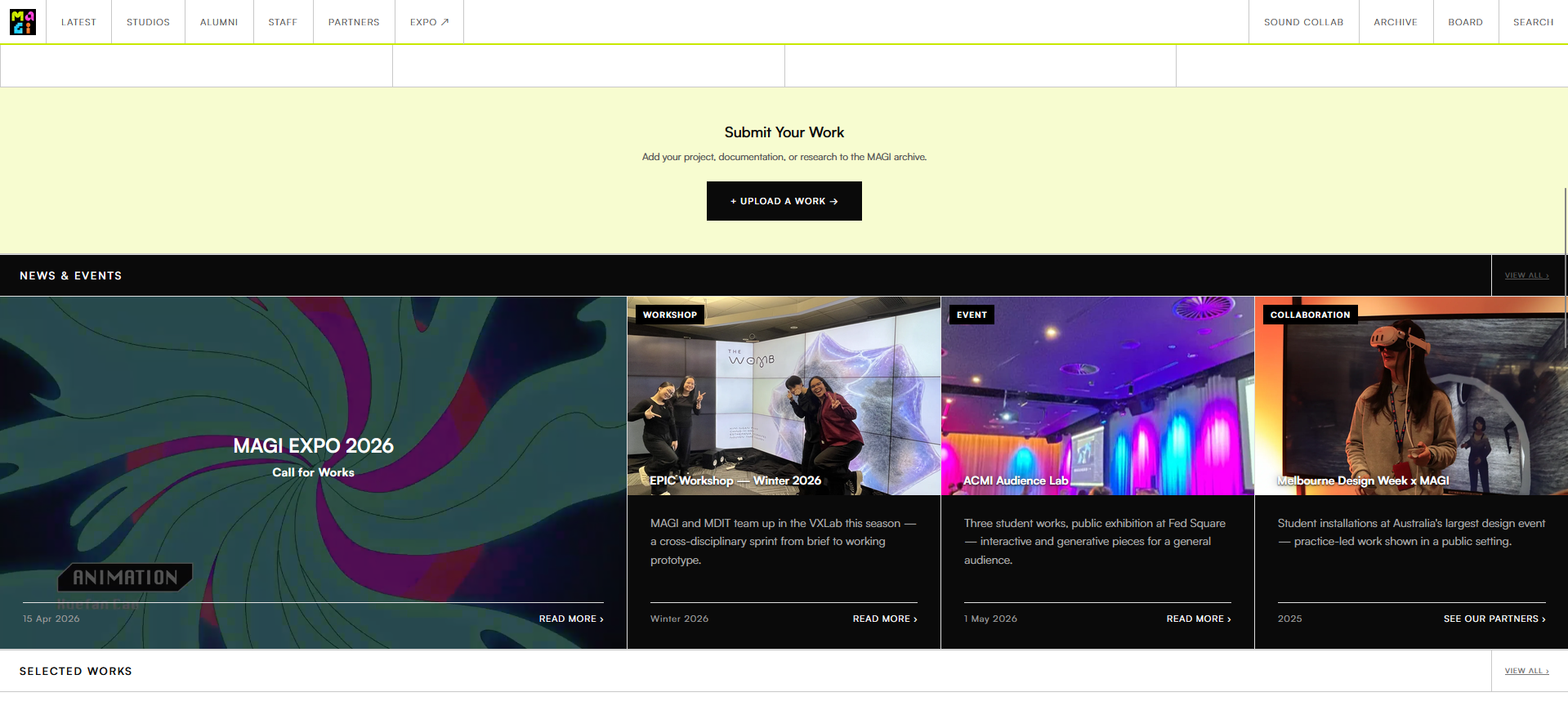Go to the ALUMNI section
Screen dimensions: 1568x706
pos(219,22)
